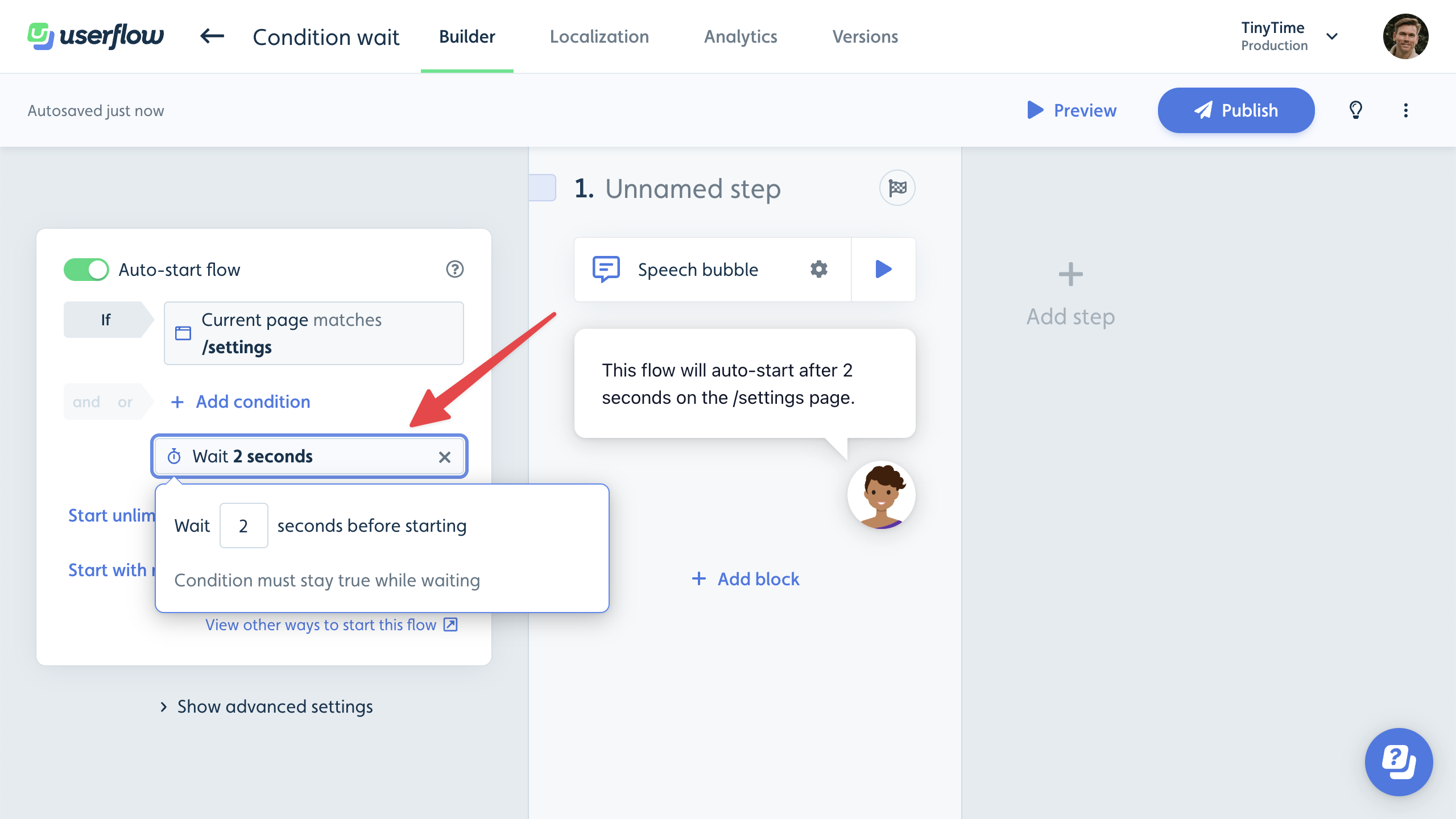Click Add block

pos(745,579)
